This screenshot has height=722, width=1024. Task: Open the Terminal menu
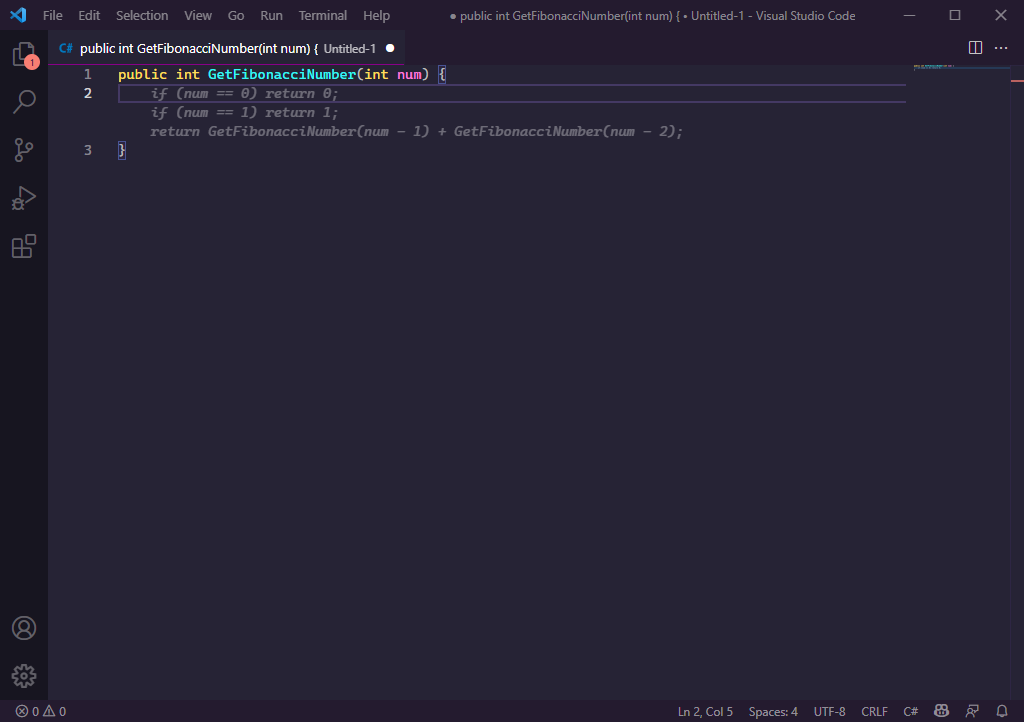tap(323, 16)
